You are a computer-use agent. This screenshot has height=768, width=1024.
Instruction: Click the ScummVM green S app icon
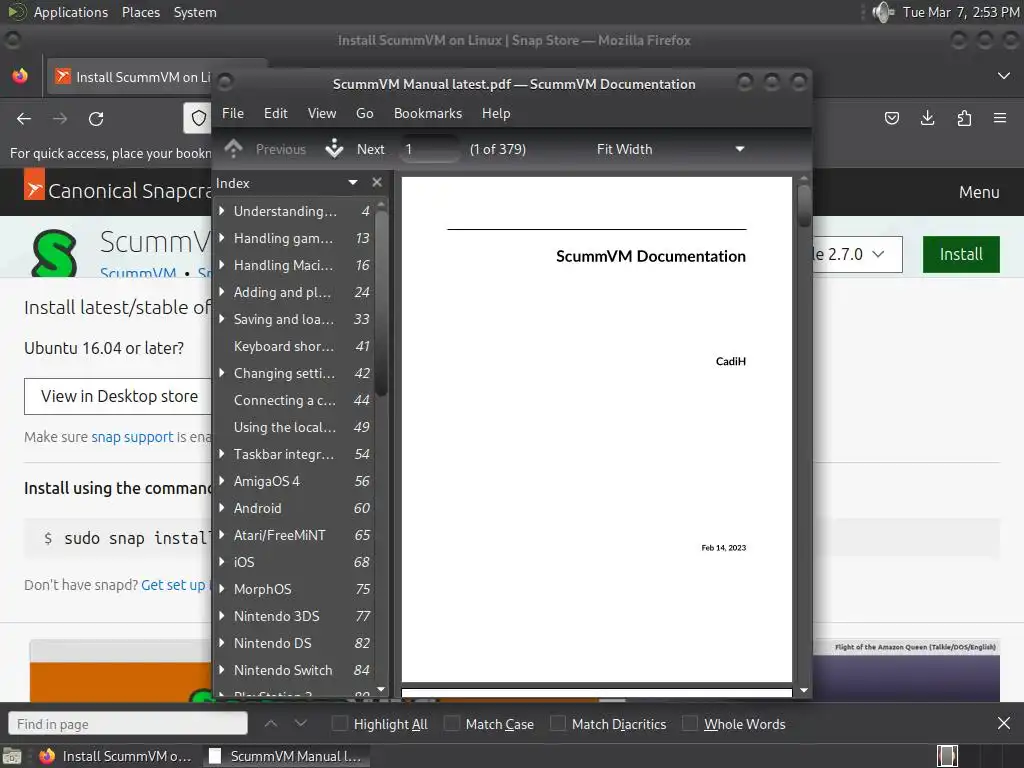click(54, 252)
